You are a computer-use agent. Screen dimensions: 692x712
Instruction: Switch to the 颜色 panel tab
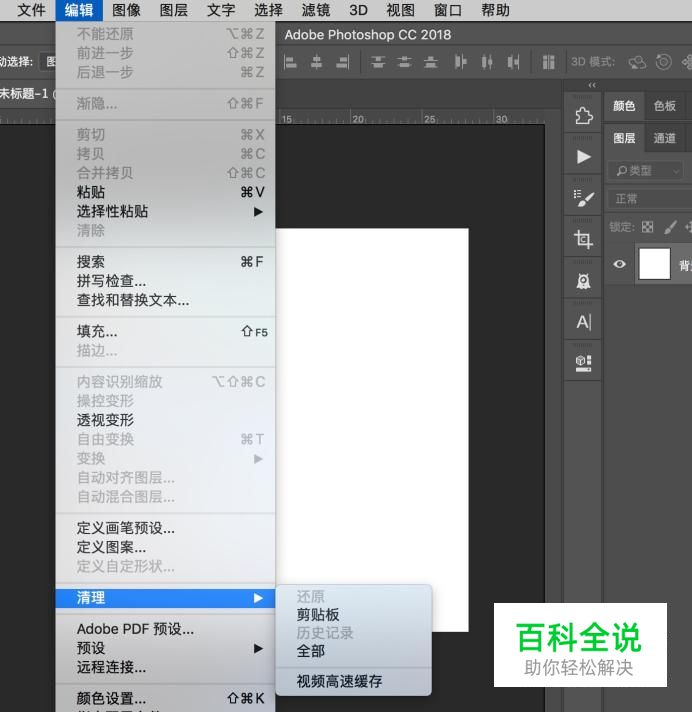point(624,106)
